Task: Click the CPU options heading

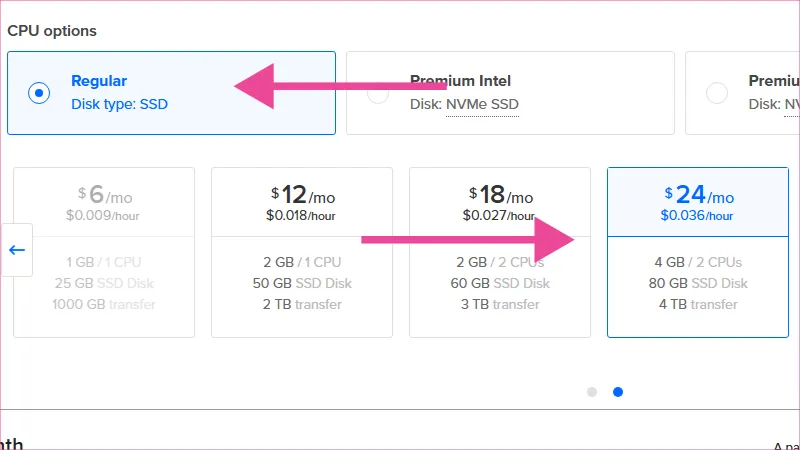Action: 52,31
